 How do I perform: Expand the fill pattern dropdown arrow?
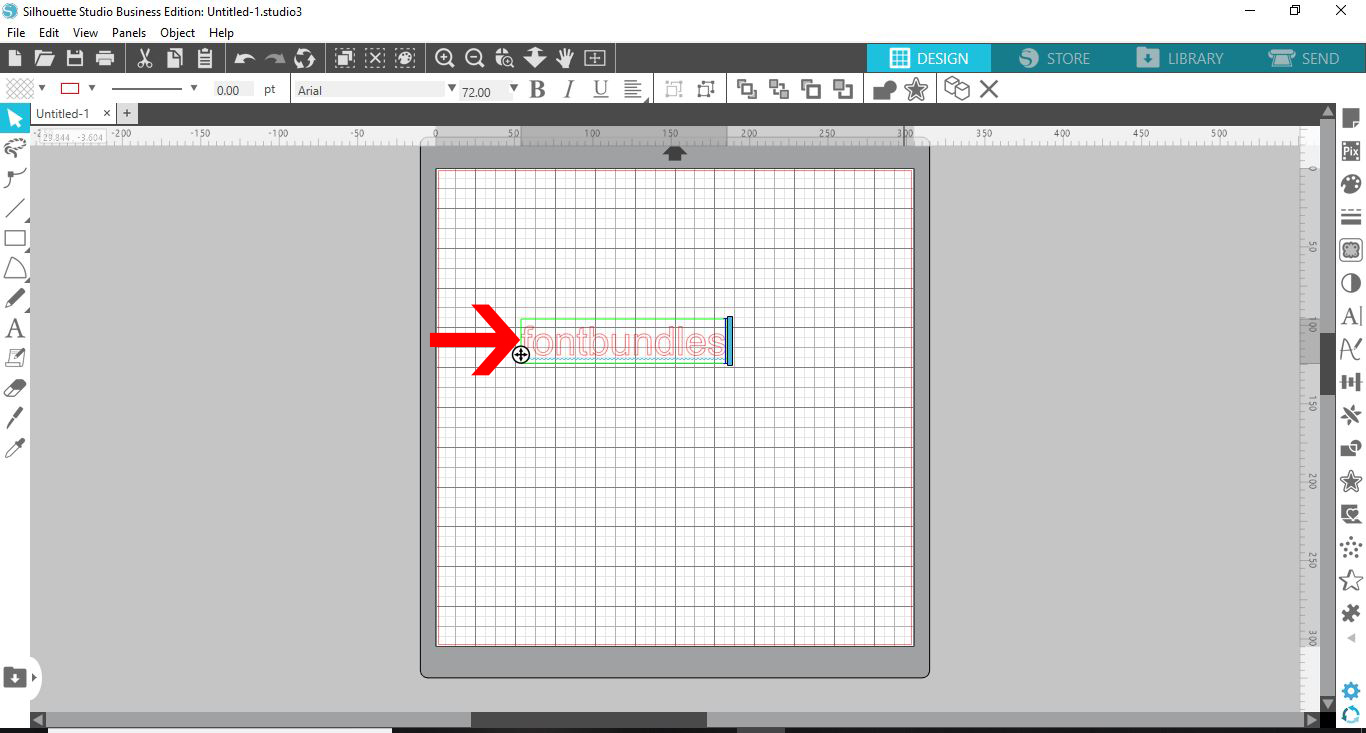pos(42,88)
